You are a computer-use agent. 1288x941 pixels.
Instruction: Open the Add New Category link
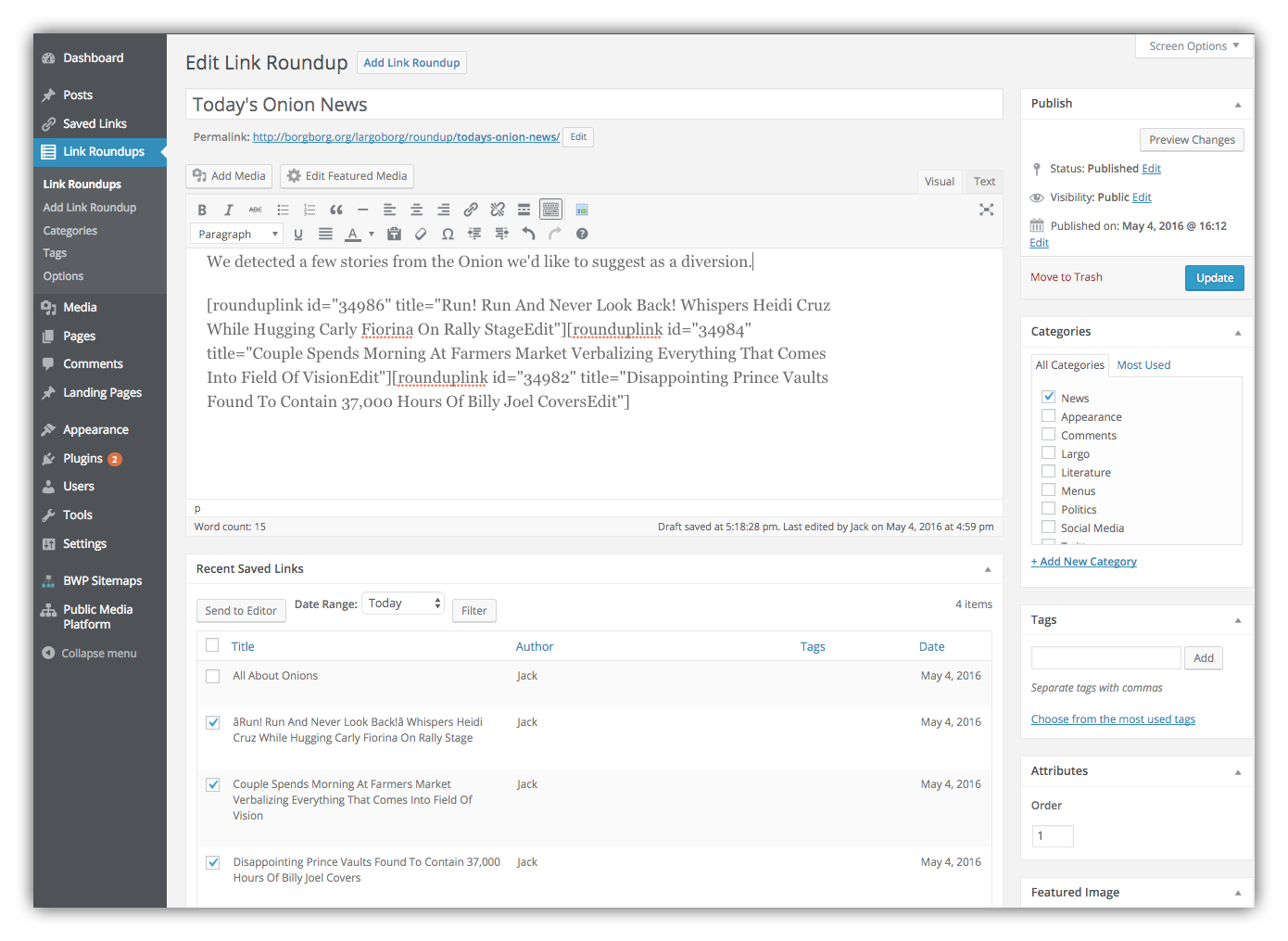[1084, 562]
